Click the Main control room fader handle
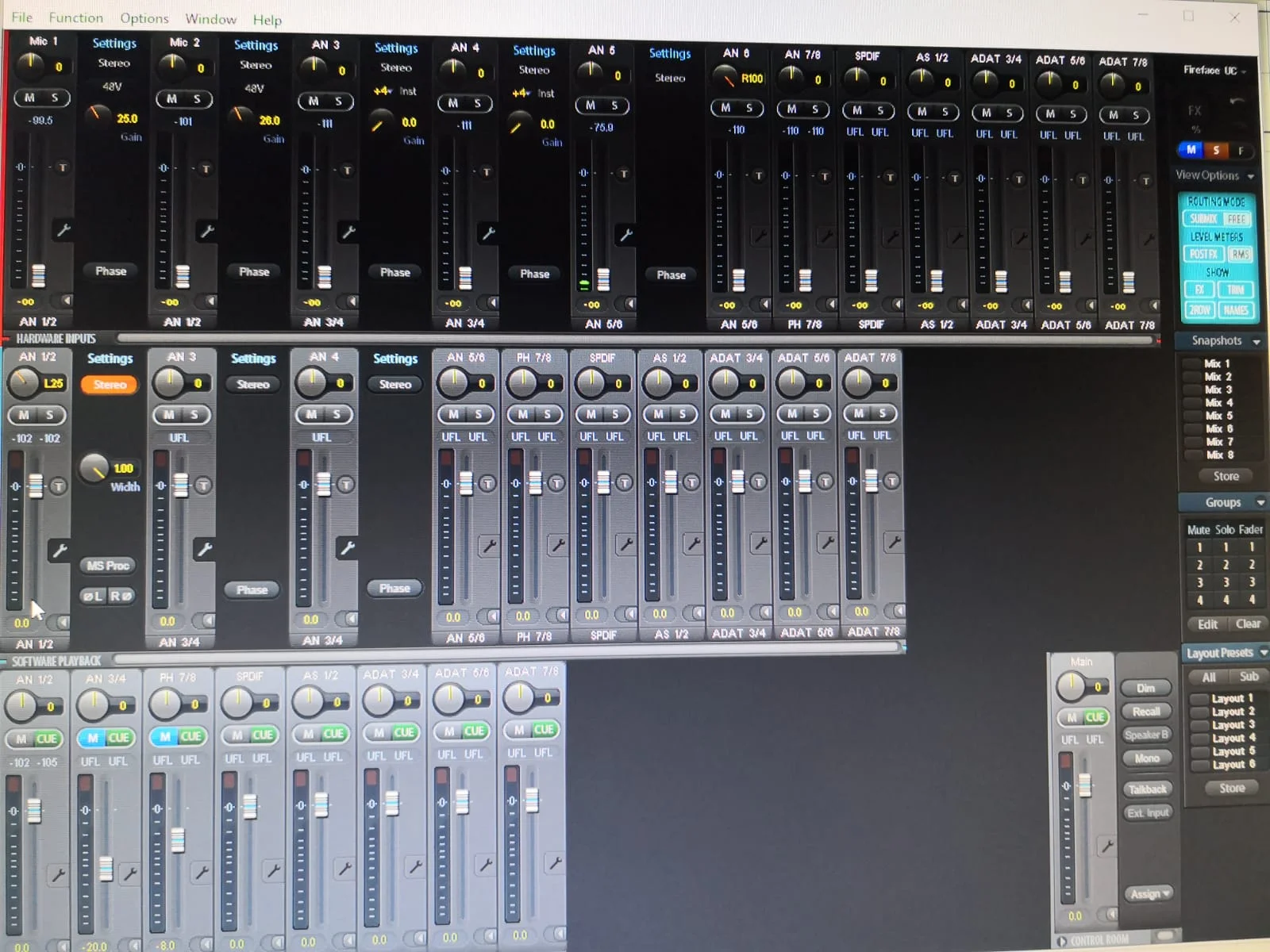The width and height of the screenshot is (1270, 952). [1084, 785]
